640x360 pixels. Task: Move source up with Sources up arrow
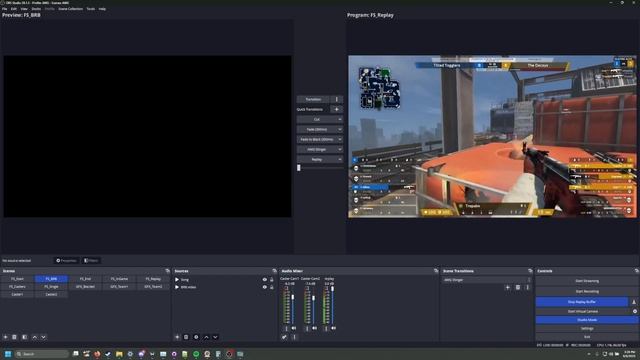206,337
